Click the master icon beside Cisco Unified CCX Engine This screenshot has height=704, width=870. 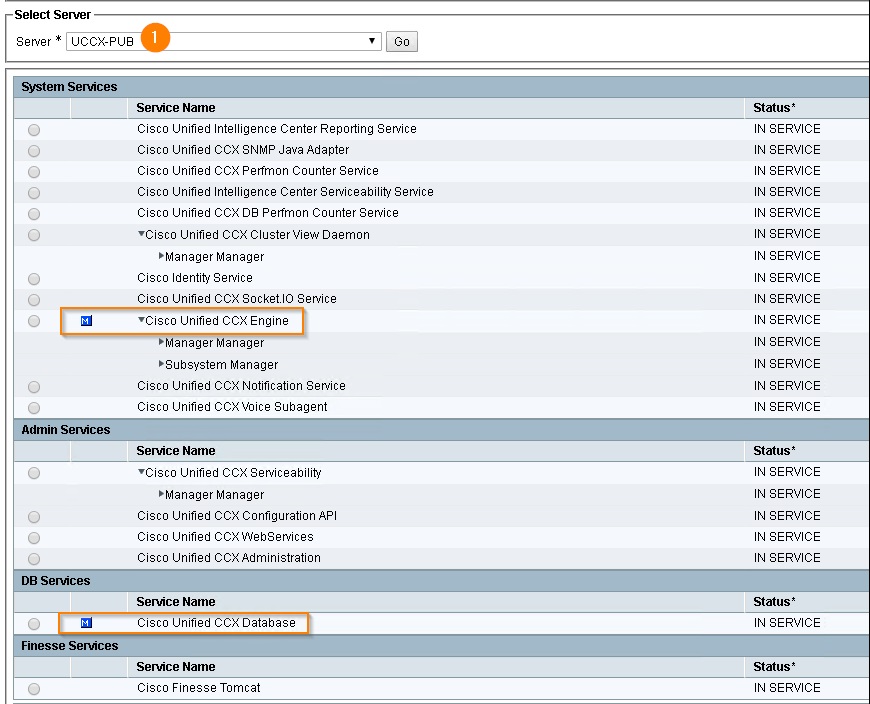86,321
